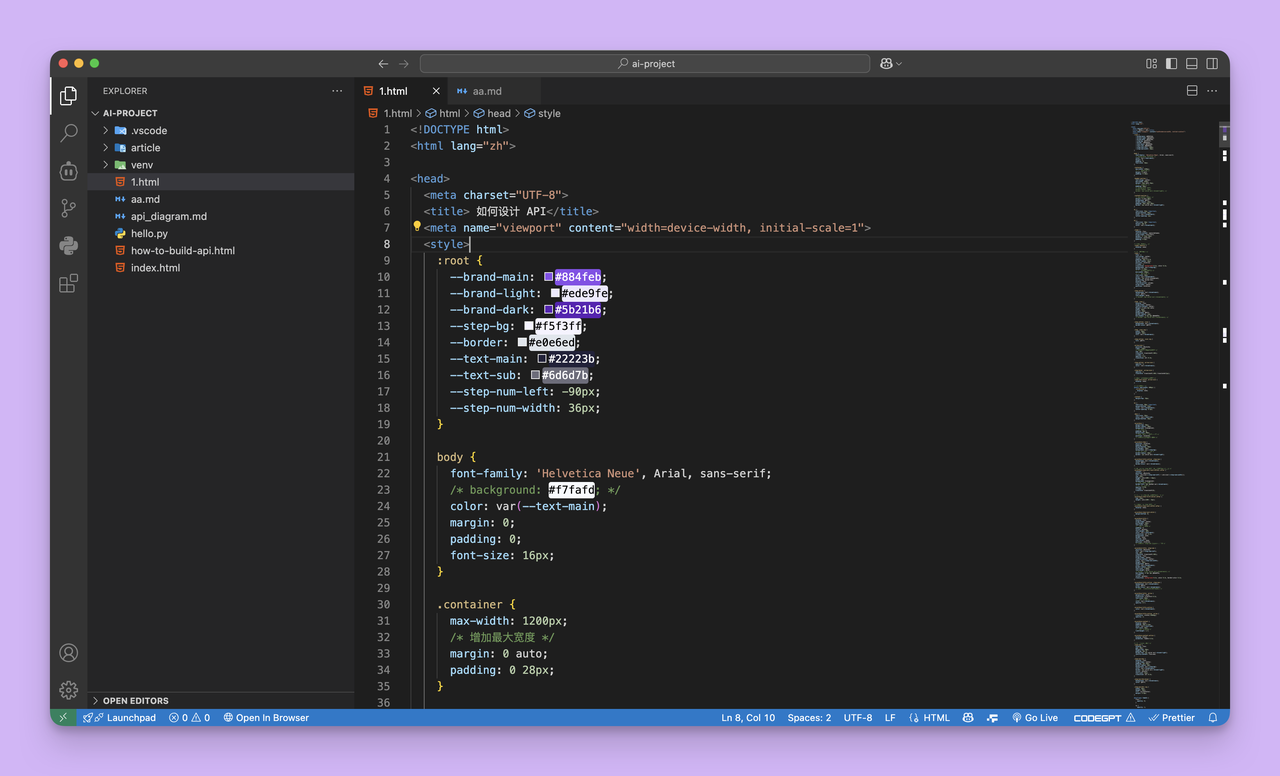Change HTML language mode
The image size is (1280, 776).
click(x=930, y=718)
